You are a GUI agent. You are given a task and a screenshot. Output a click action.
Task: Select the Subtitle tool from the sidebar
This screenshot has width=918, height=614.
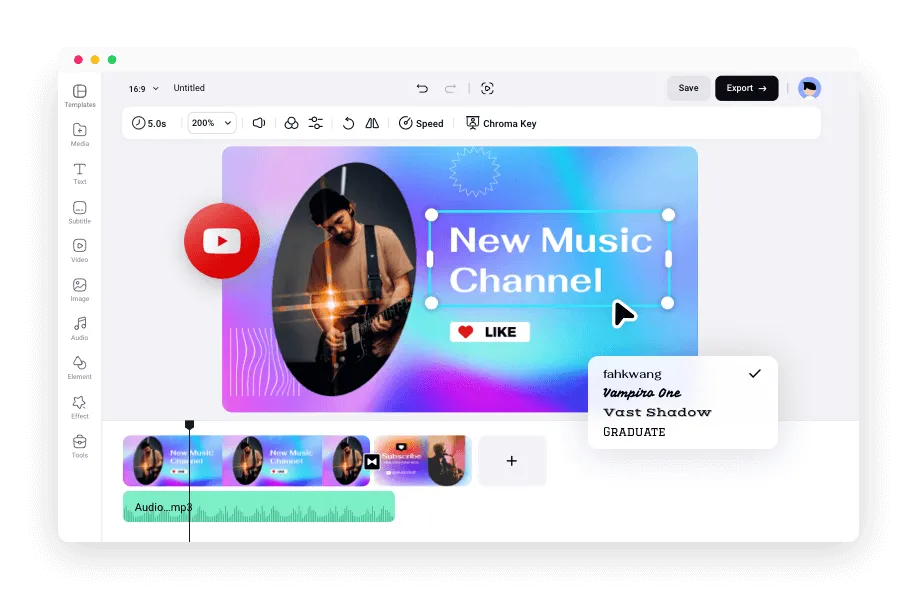point(79,212)
